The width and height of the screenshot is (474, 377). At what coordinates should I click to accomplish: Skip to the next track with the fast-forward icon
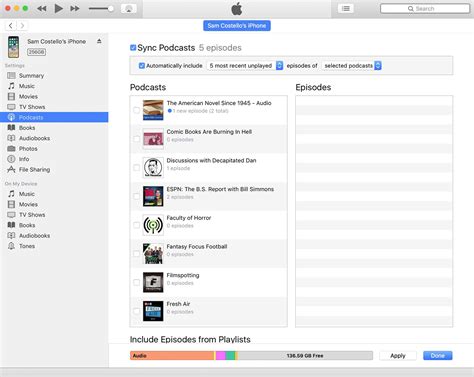coord(75,8)
